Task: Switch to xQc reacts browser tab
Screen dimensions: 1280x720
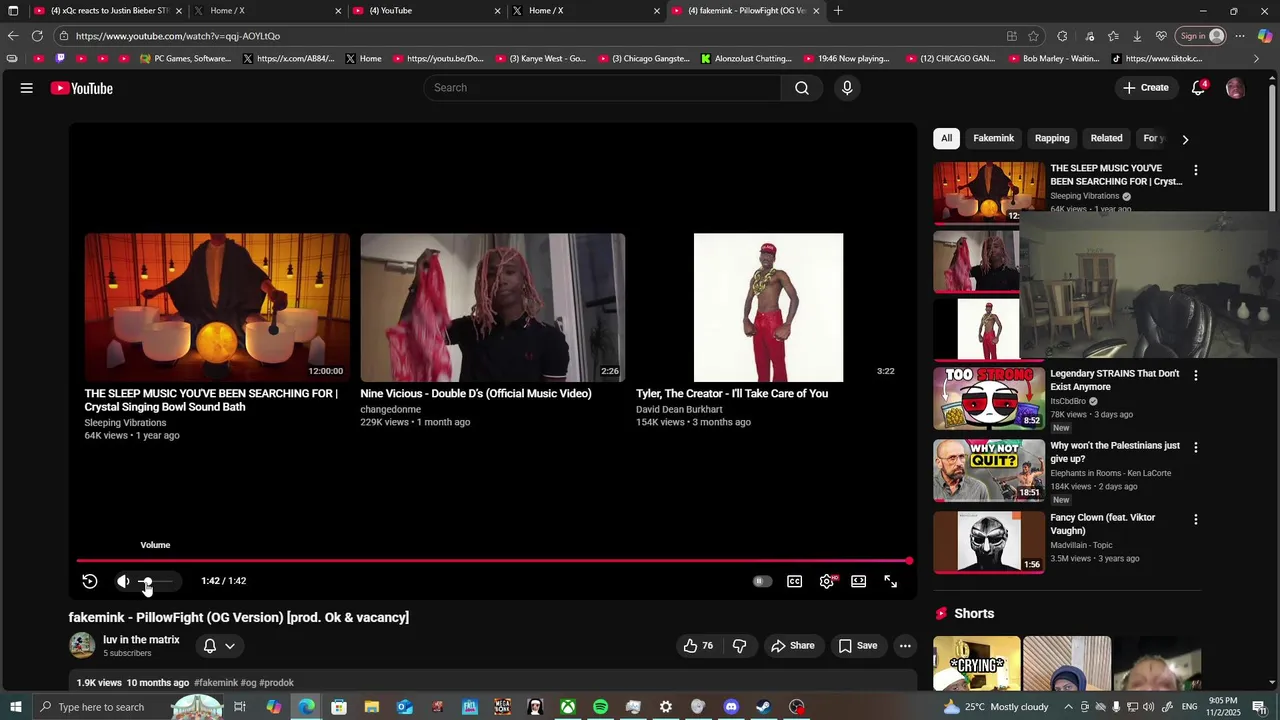Action: coord(108,11)
